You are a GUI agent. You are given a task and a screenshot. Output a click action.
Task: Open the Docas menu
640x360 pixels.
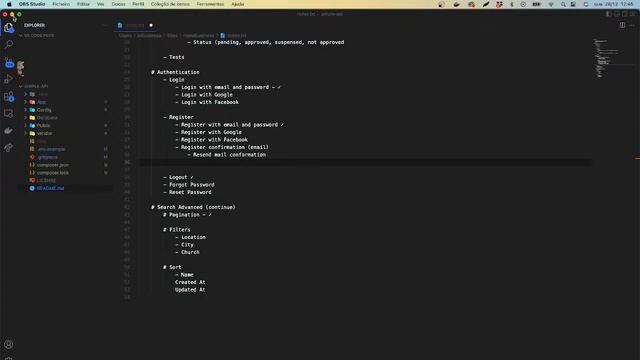coord(118,4)
